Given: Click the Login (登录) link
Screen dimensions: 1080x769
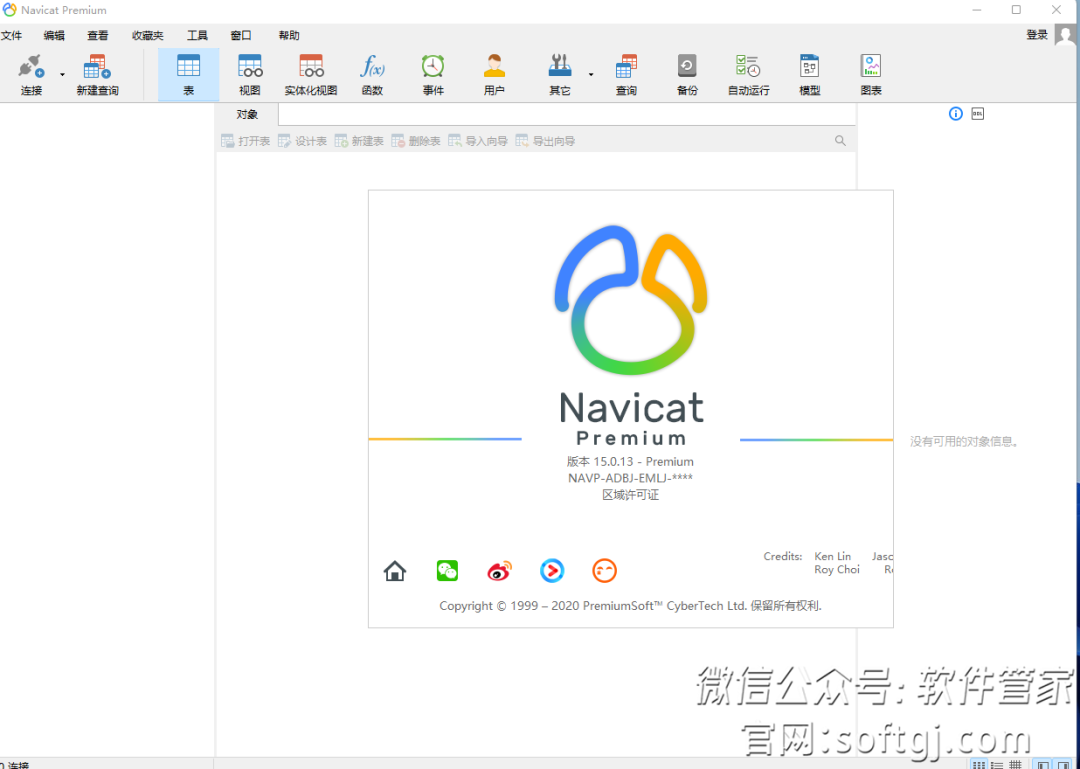Looking at the screenshot, I should tap(1037, 35).
